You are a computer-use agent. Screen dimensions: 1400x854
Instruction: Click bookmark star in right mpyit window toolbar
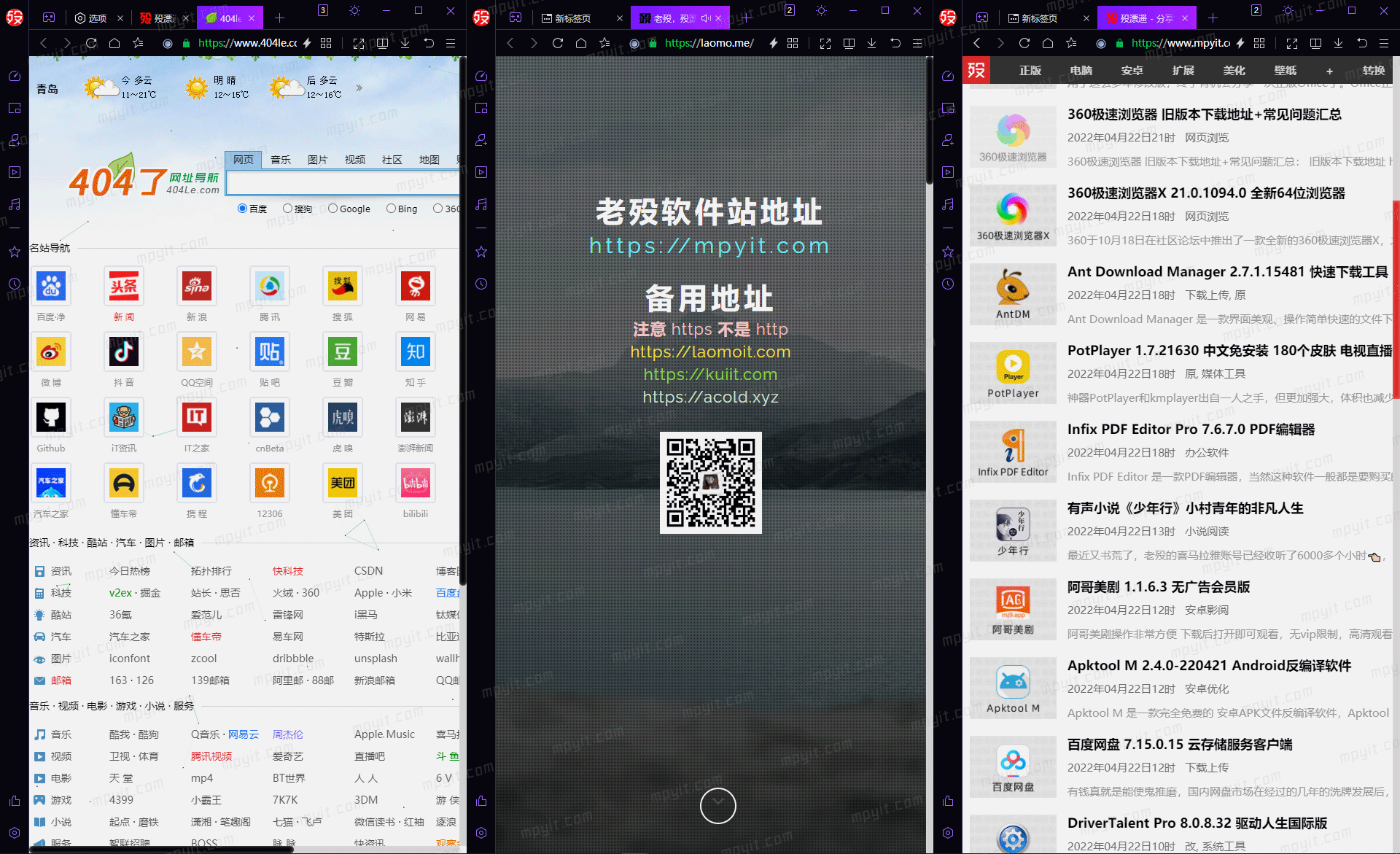point(1071,43)
